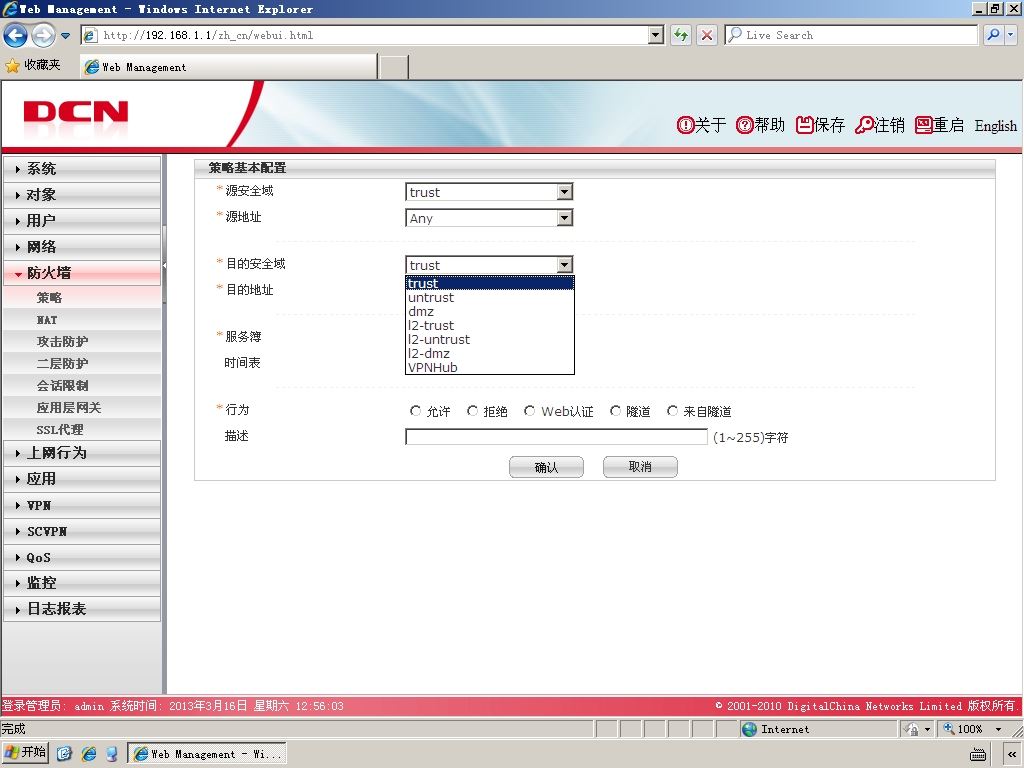Click the IE Forward navigation button
The image size is (1024, 768).
[x=43, y=35]
